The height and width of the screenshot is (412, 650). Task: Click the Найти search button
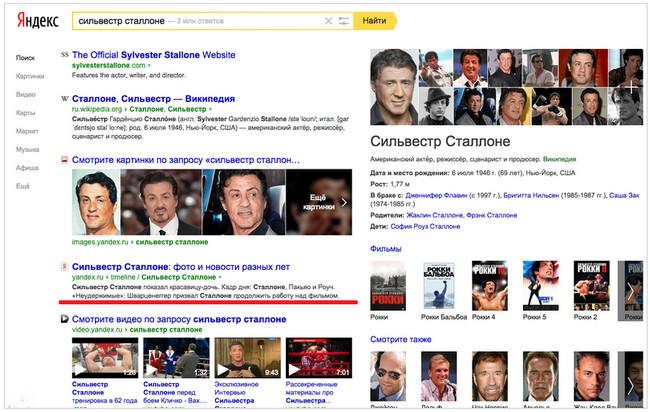click(x=375, y=21)
